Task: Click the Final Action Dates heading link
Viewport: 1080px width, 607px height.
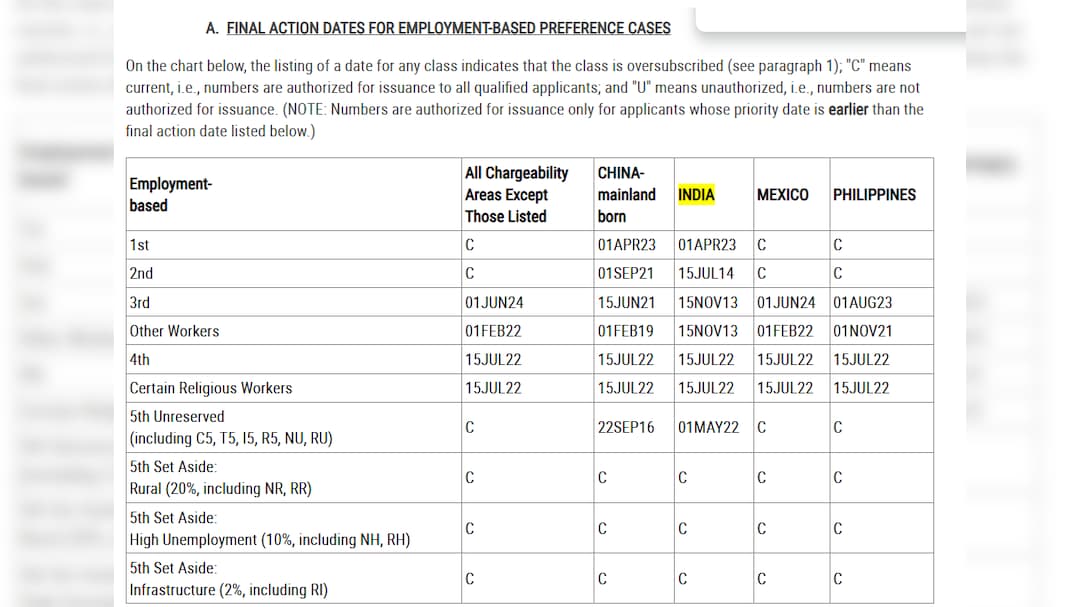Action: click(x=448, y=28)
